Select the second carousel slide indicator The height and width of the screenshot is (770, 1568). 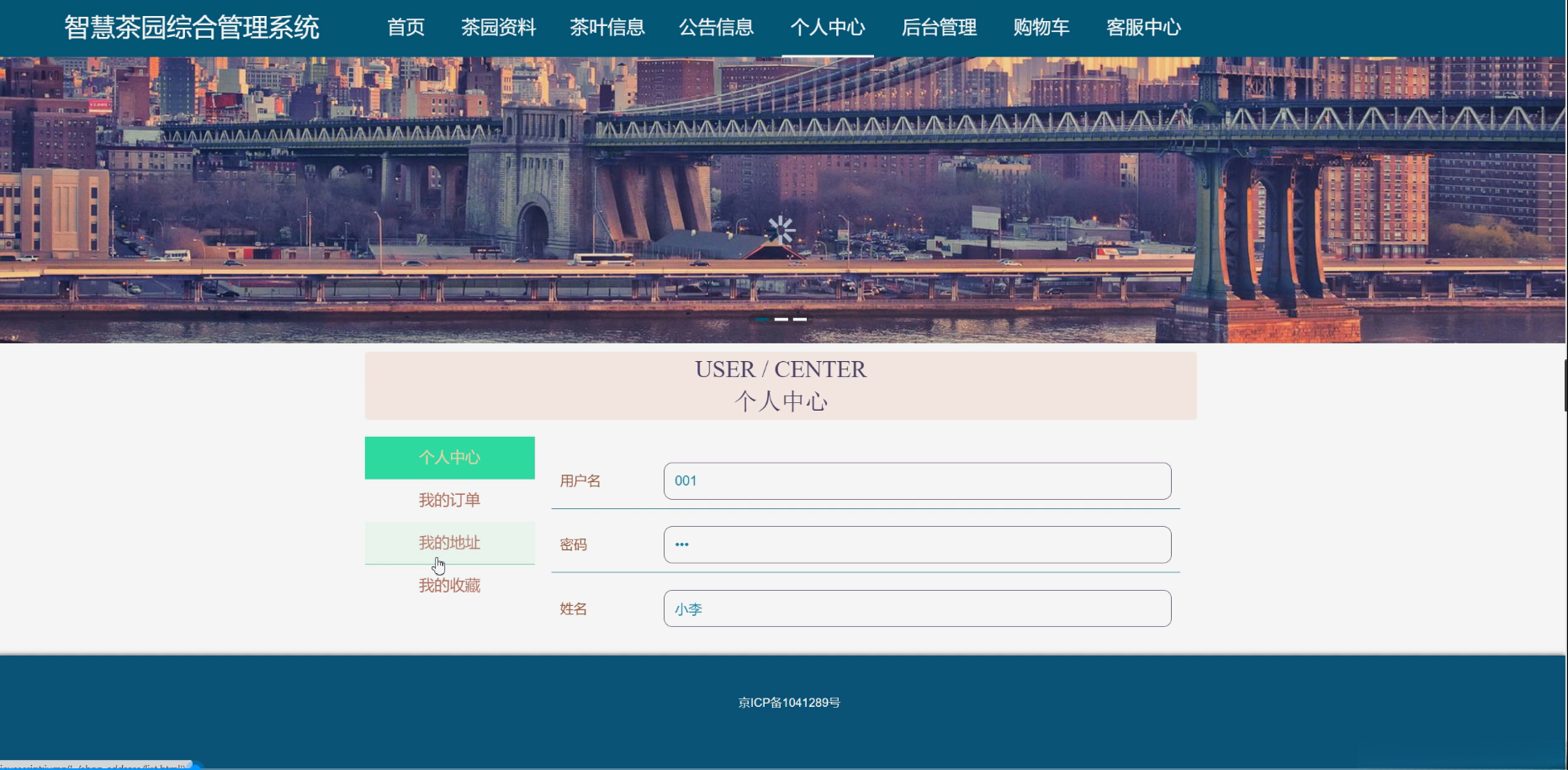point(781,320)
